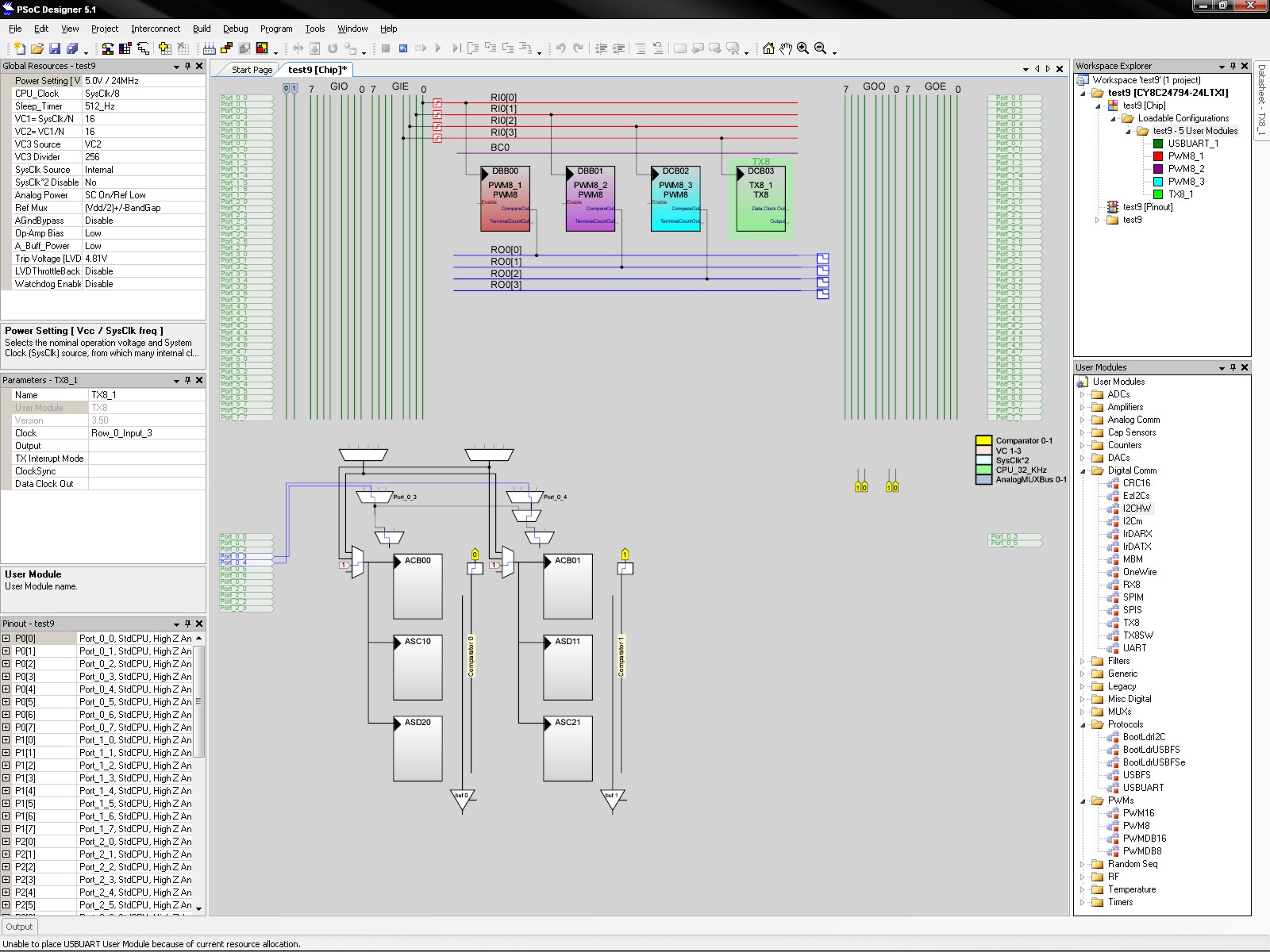Image resolution: width=1270 pixels, height=952 pixels.
Task: Click the ASD11 analog block
Action: tap(568, 668)
